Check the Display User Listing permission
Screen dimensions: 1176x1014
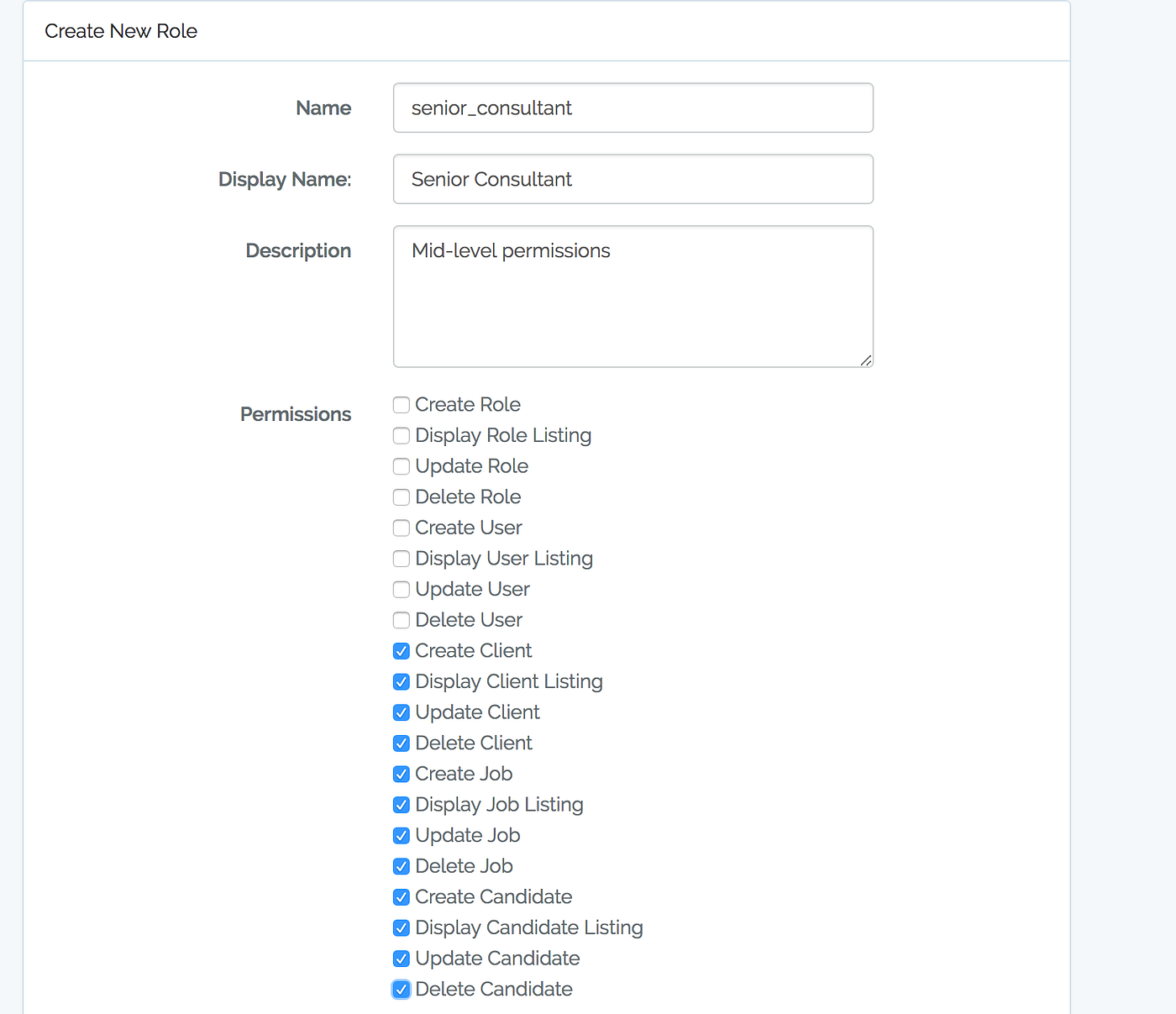pyautogui.click(x=401, y=559)
